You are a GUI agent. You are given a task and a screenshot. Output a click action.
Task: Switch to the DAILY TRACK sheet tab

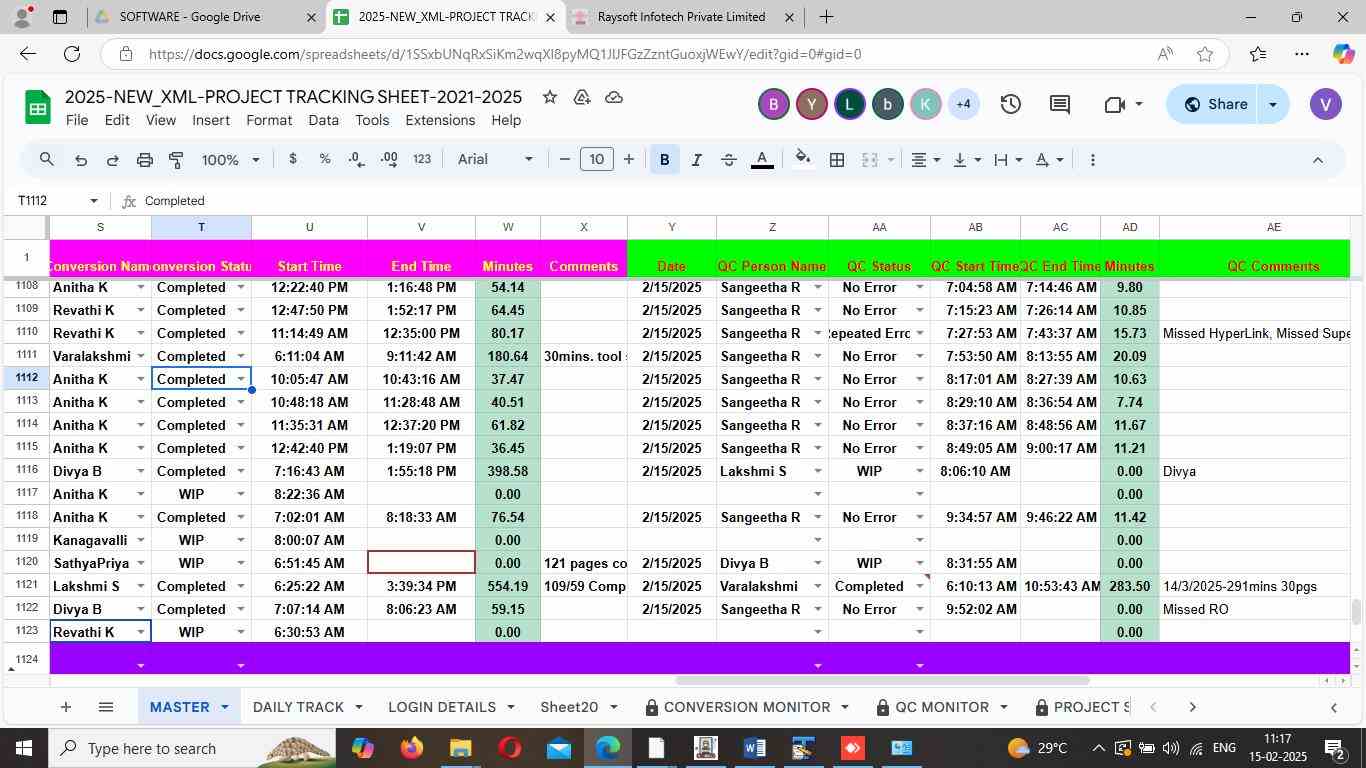pos(298,707)
